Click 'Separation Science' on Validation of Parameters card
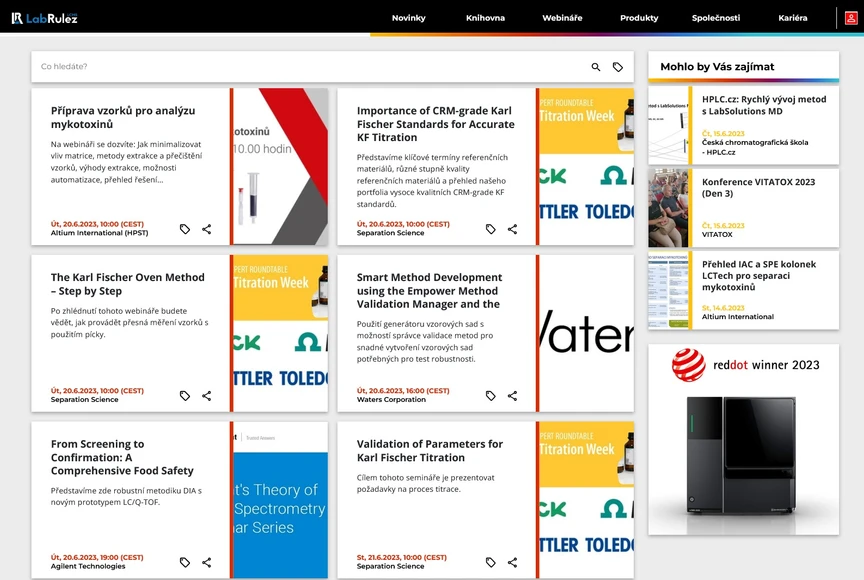 coord(390,566)
